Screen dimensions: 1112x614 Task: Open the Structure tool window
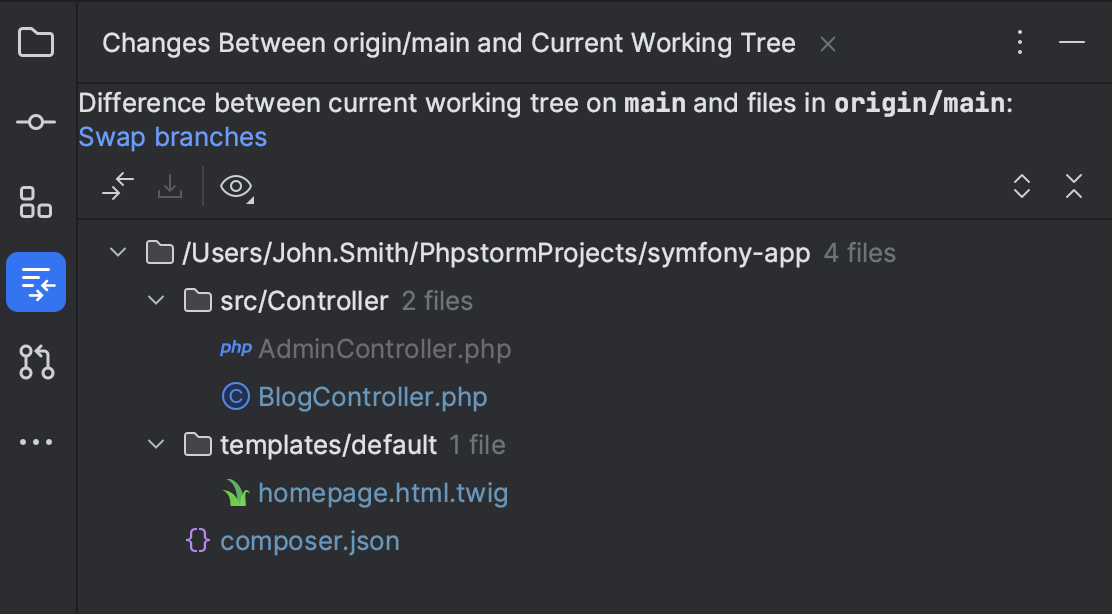[36, 202]
